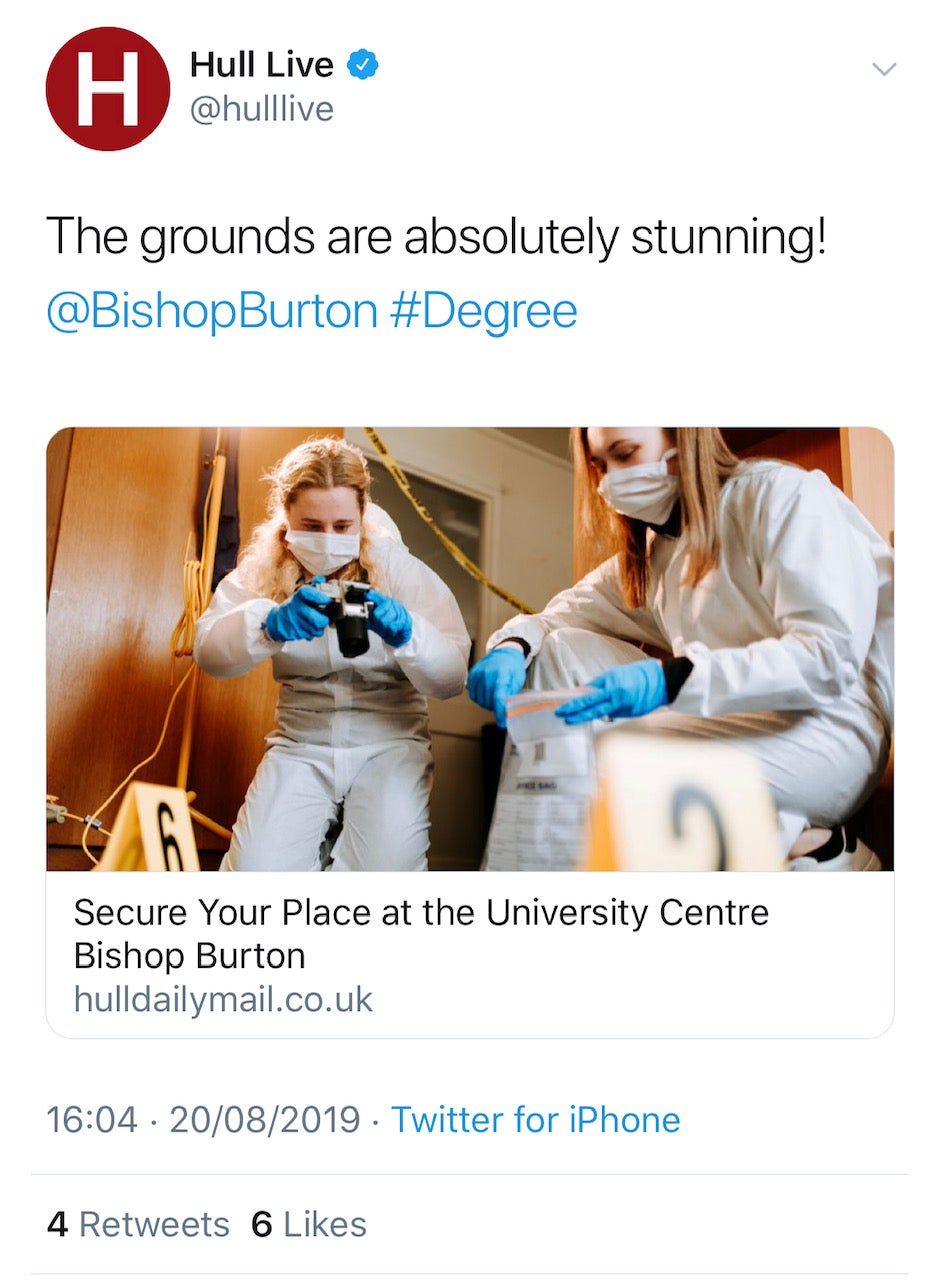Open the forensic students card image
The image size is (940, 1280).
tap(470, 648)
